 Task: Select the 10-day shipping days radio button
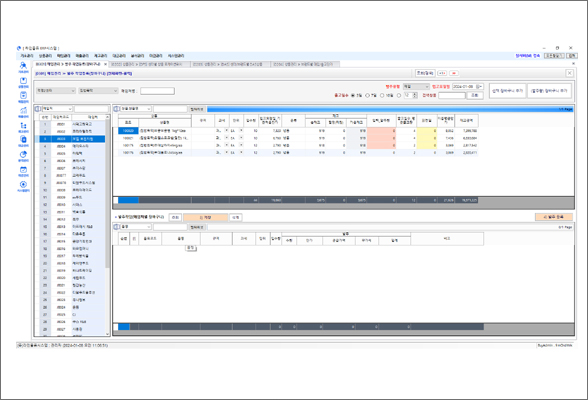(382, 96)
